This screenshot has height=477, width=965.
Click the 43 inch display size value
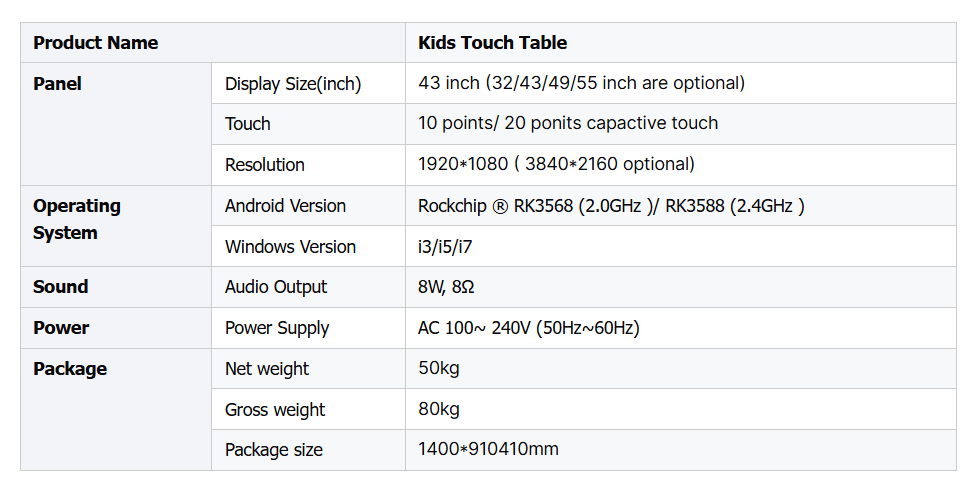[581, 83]
